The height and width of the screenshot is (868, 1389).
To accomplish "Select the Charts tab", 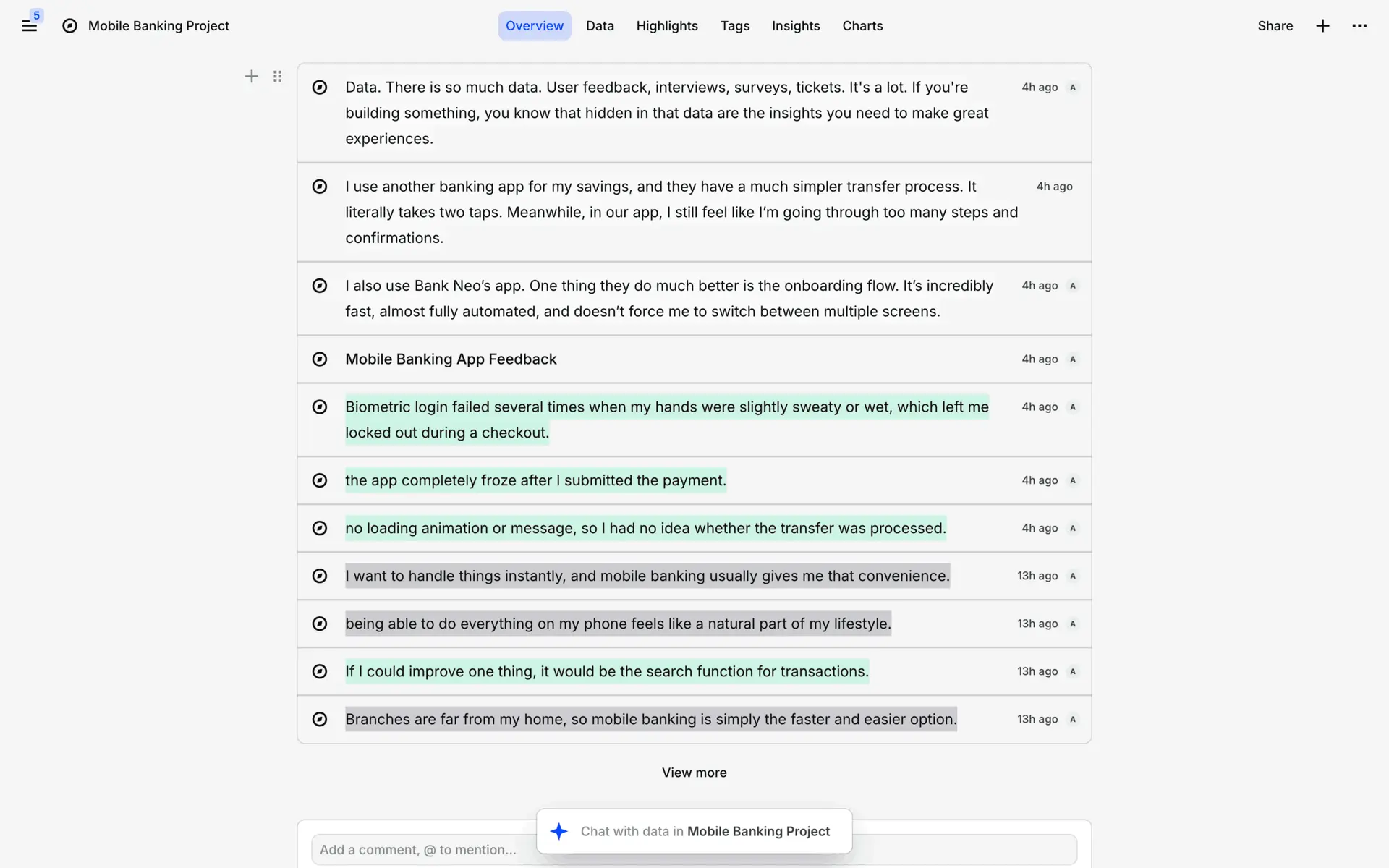I will click(x=862, y=26).
